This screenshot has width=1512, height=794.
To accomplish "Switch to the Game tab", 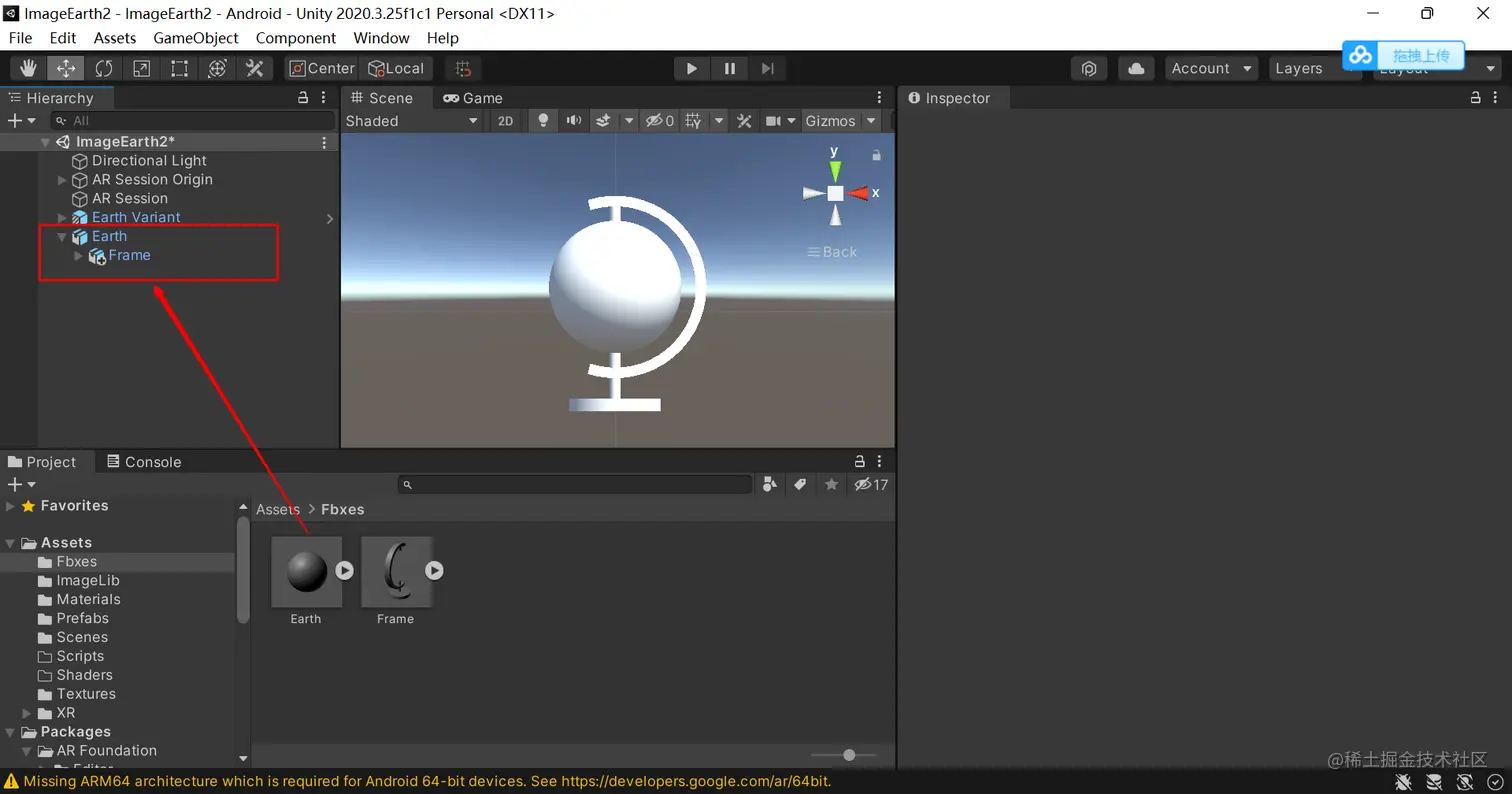I will click(x=473, y=98).
